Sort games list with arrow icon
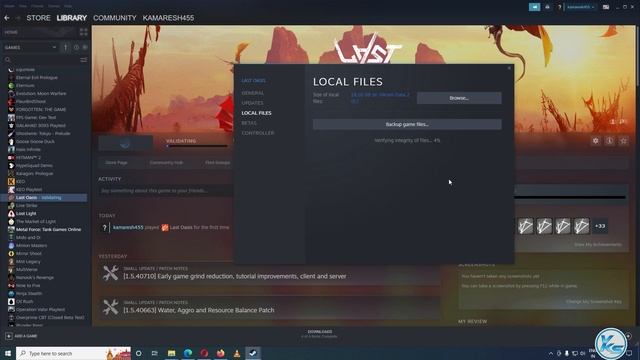 65,47
